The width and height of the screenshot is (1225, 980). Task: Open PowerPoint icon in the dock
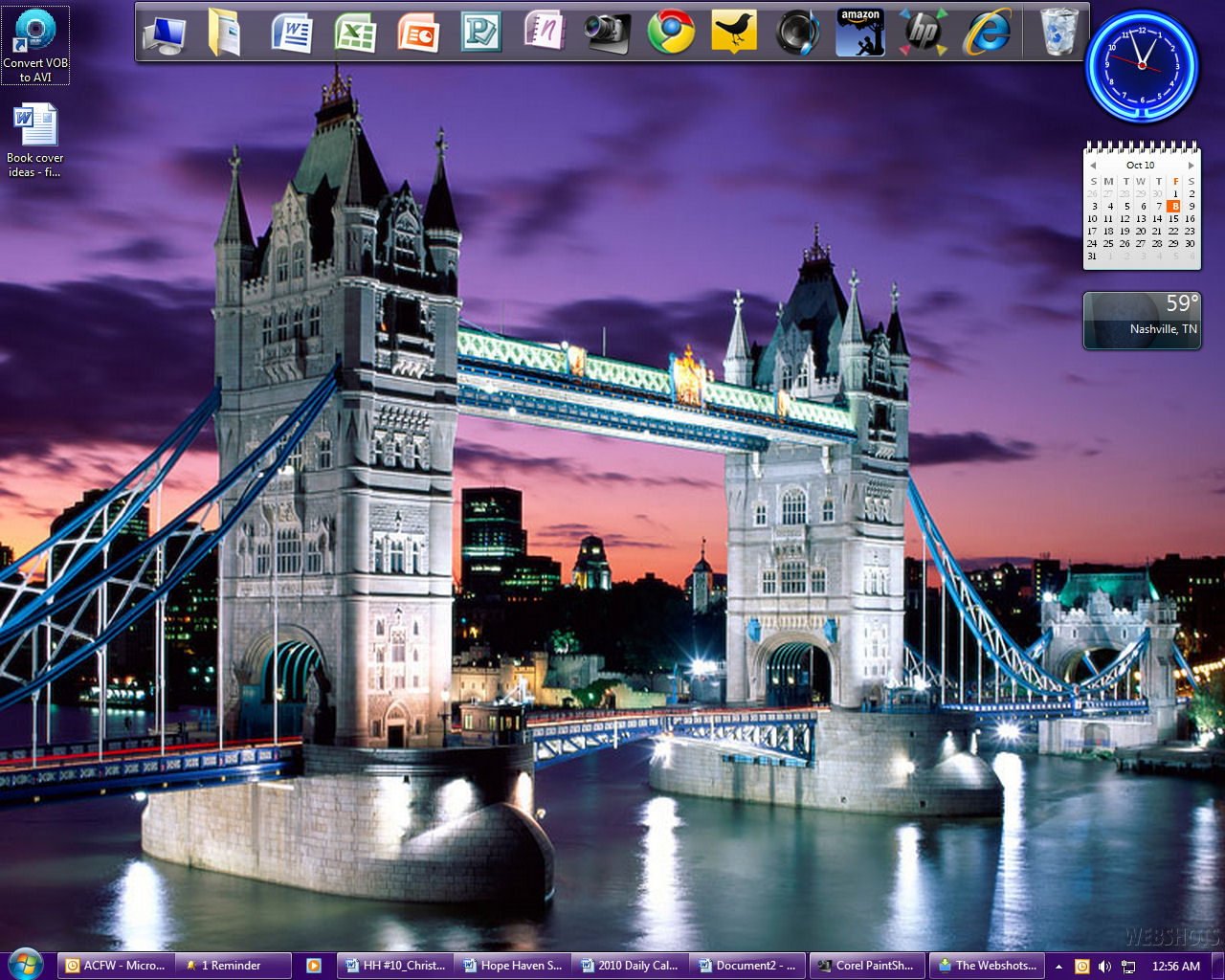(418, 33)
